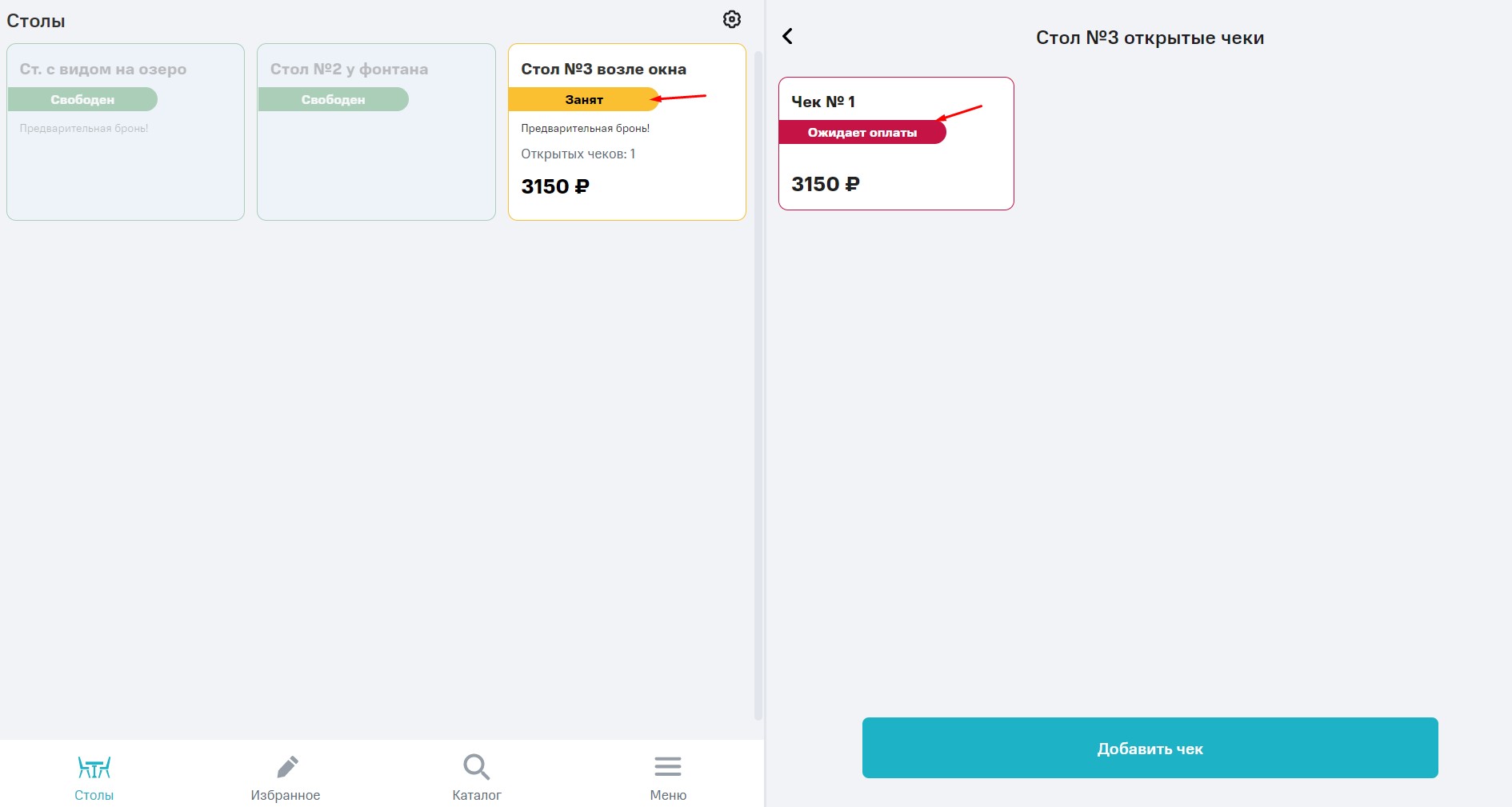Click the tables list vertical scrollbar
This screenshot has height=807, width=1512.
[x=758, y=386]
